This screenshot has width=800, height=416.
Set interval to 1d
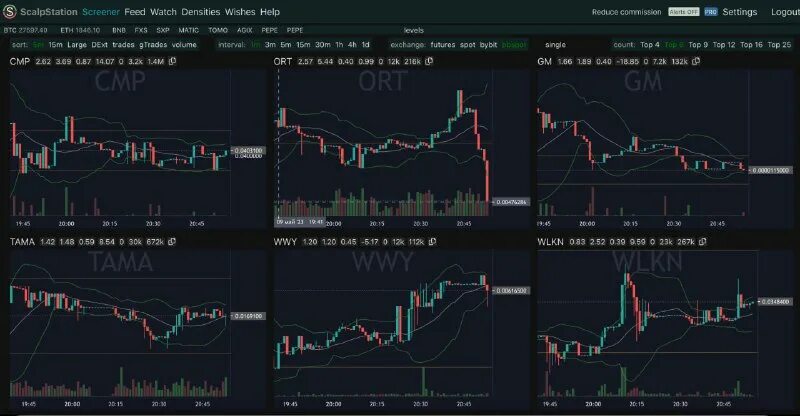tap(365, 44)
